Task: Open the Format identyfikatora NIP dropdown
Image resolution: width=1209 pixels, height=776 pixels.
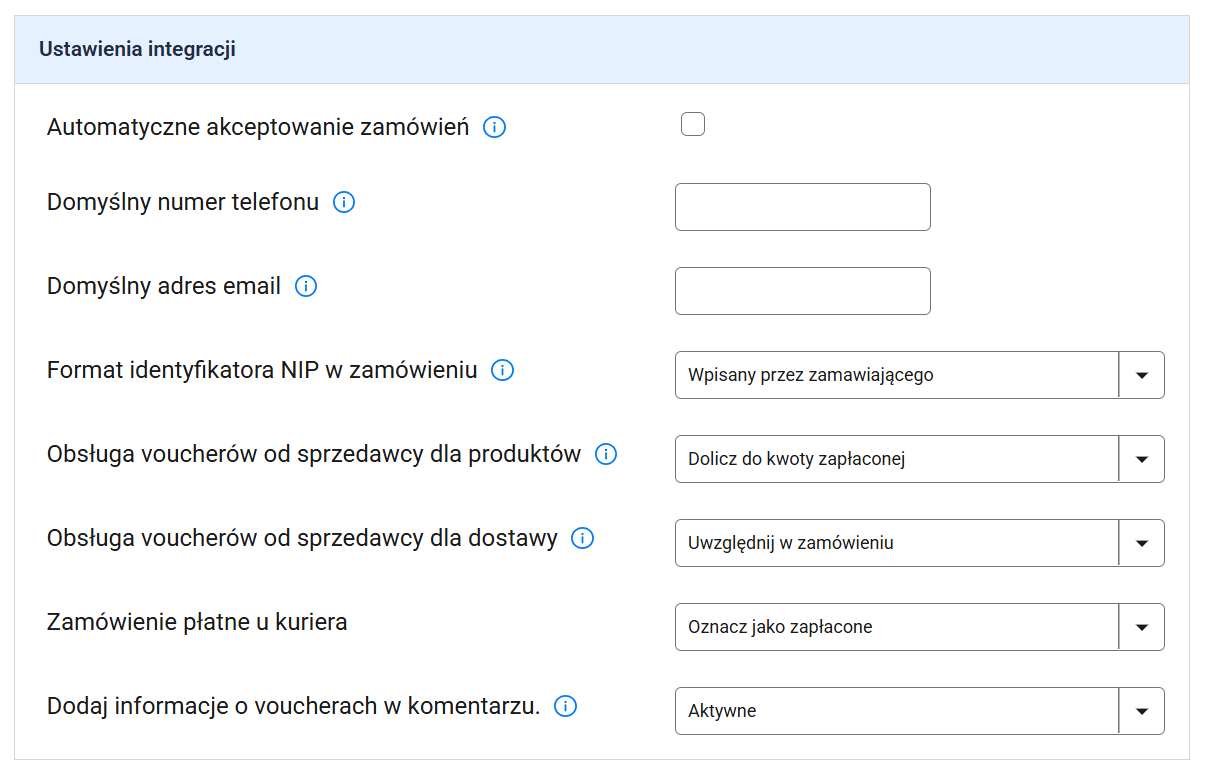Action: pyautogui.click(x=1141, y=375)
